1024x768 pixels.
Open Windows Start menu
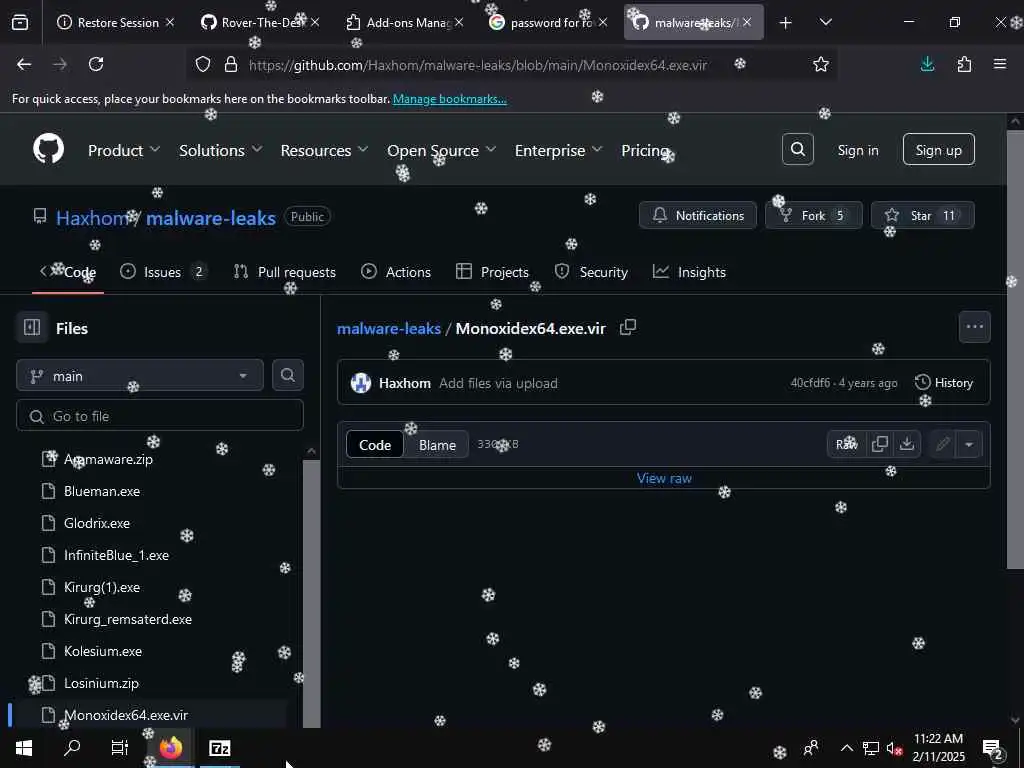coord(24,748)
